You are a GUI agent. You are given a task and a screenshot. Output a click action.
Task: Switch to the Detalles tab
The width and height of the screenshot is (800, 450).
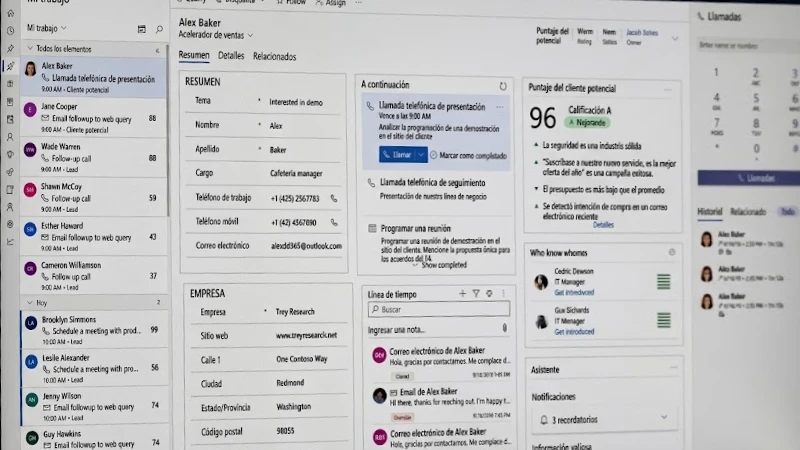(x=231, y=56)
